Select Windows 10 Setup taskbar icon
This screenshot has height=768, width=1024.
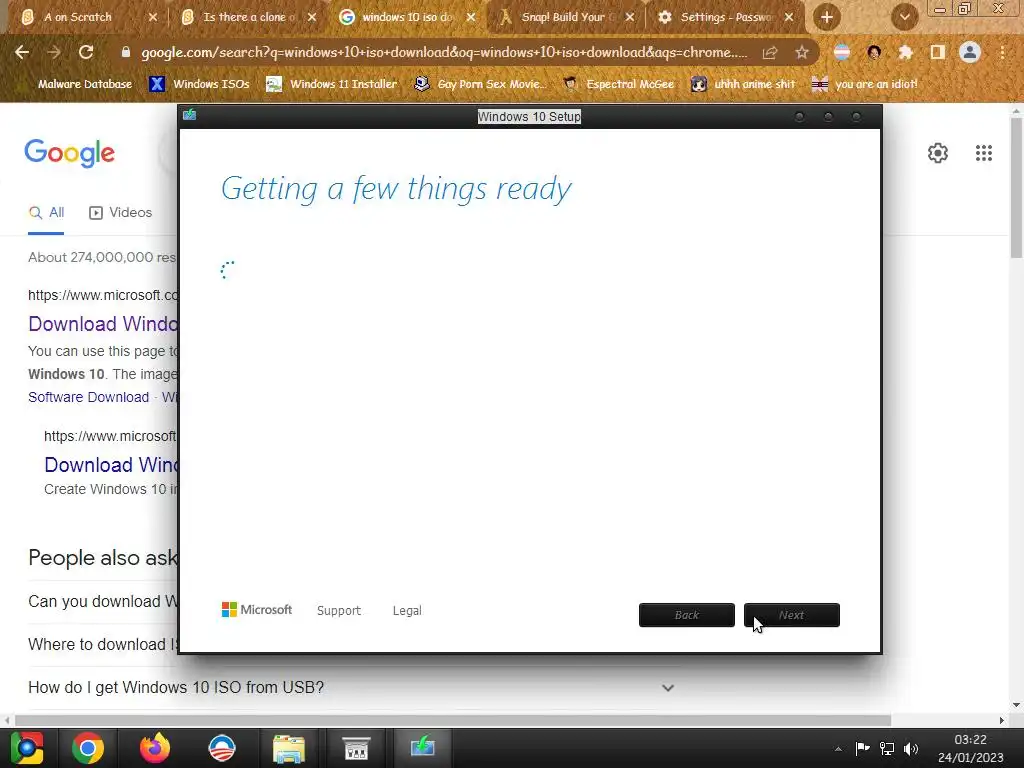(x=423, y=748)
